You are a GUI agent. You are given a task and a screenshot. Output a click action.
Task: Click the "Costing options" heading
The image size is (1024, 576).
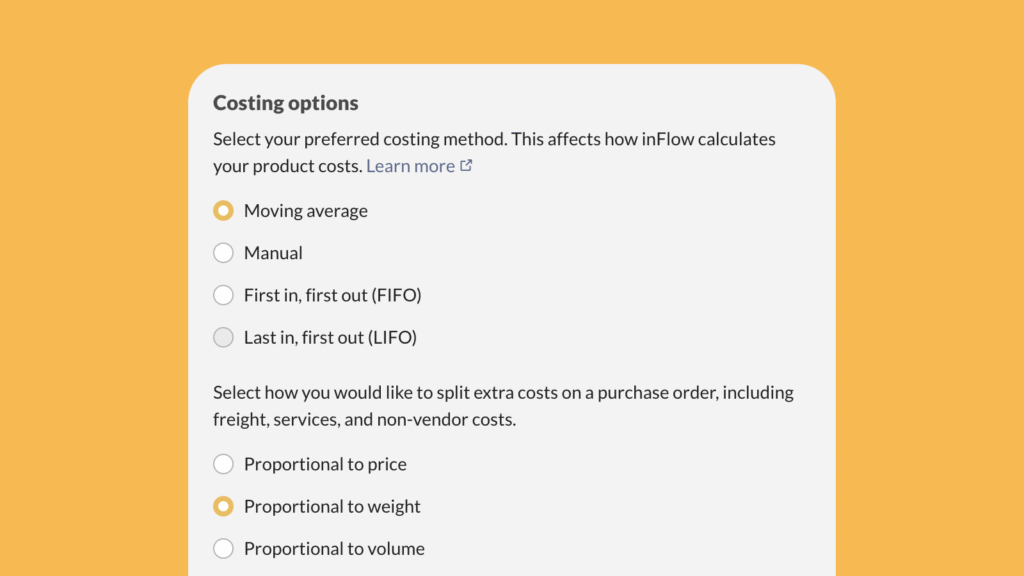[286, 103]
